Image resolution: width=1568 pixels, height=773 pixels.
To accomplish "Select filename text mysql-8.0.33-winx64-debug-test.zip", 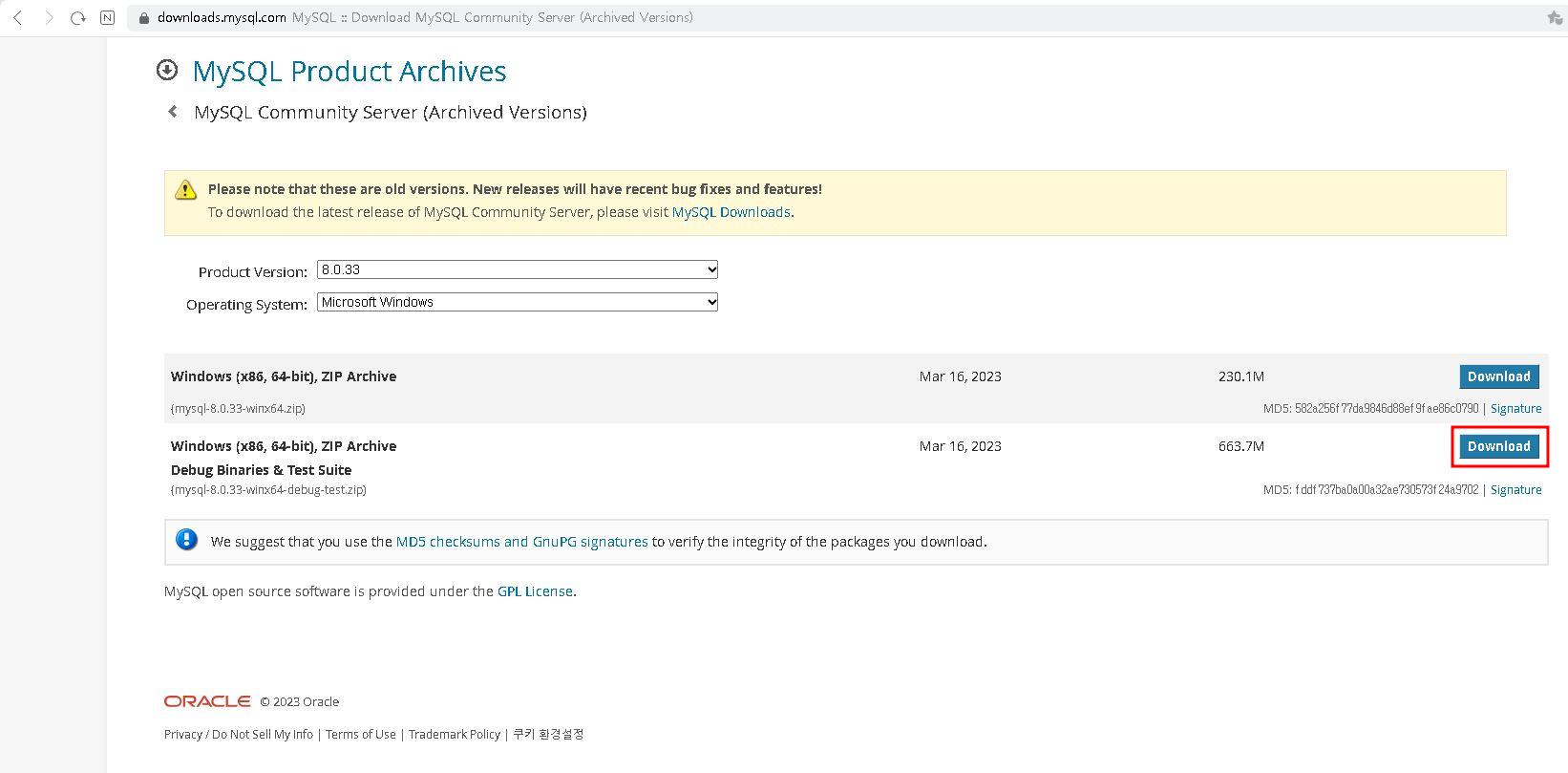I will pos(268,489).
